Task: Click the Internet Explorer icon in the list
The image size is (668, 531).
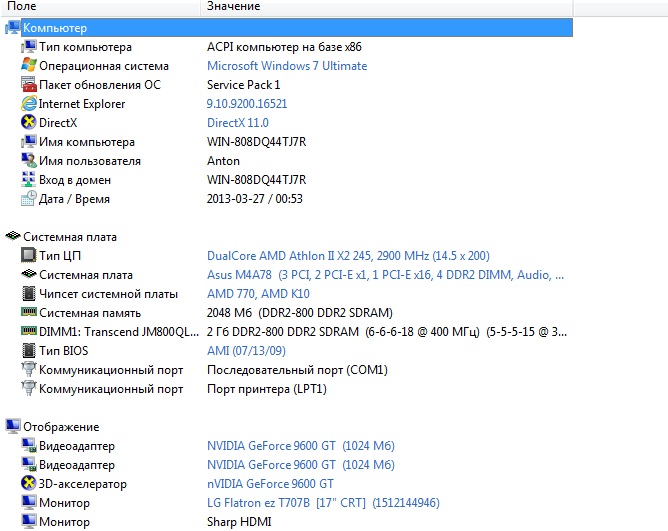Action: click(x=29, y=104)
